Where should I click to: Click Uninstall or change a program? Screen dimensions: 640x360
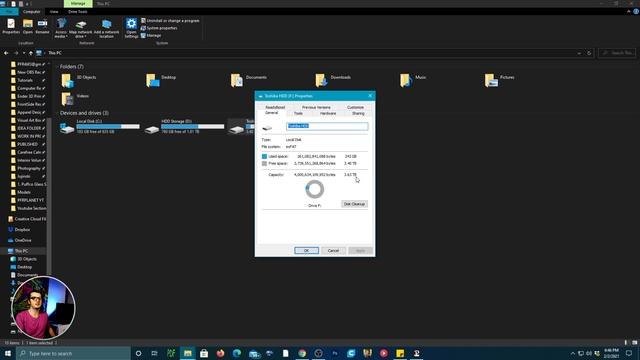click(x=170, y=20)
